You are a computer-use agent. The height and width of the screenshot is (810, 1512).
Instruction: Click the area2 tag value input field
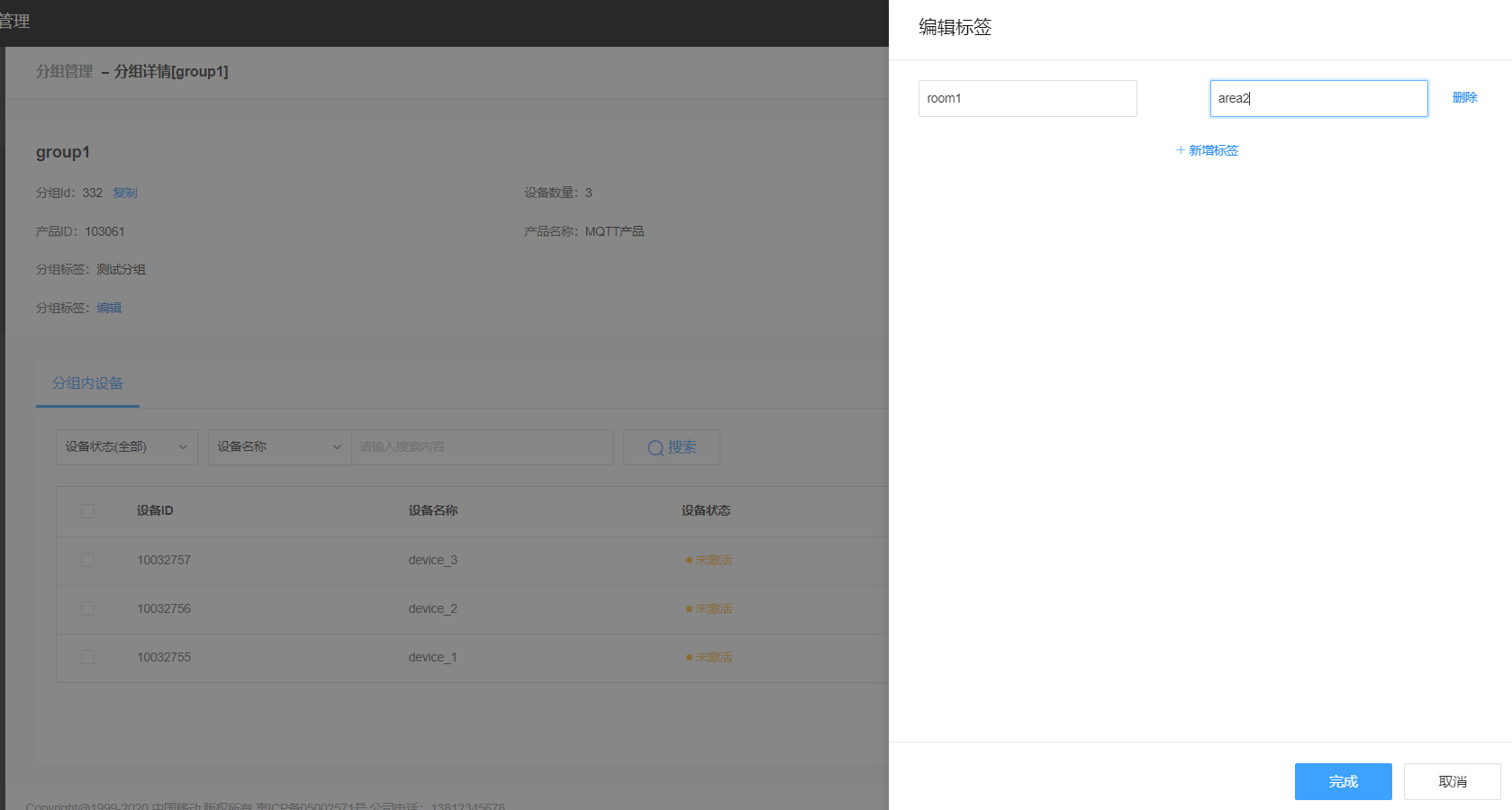point(1318,98)
